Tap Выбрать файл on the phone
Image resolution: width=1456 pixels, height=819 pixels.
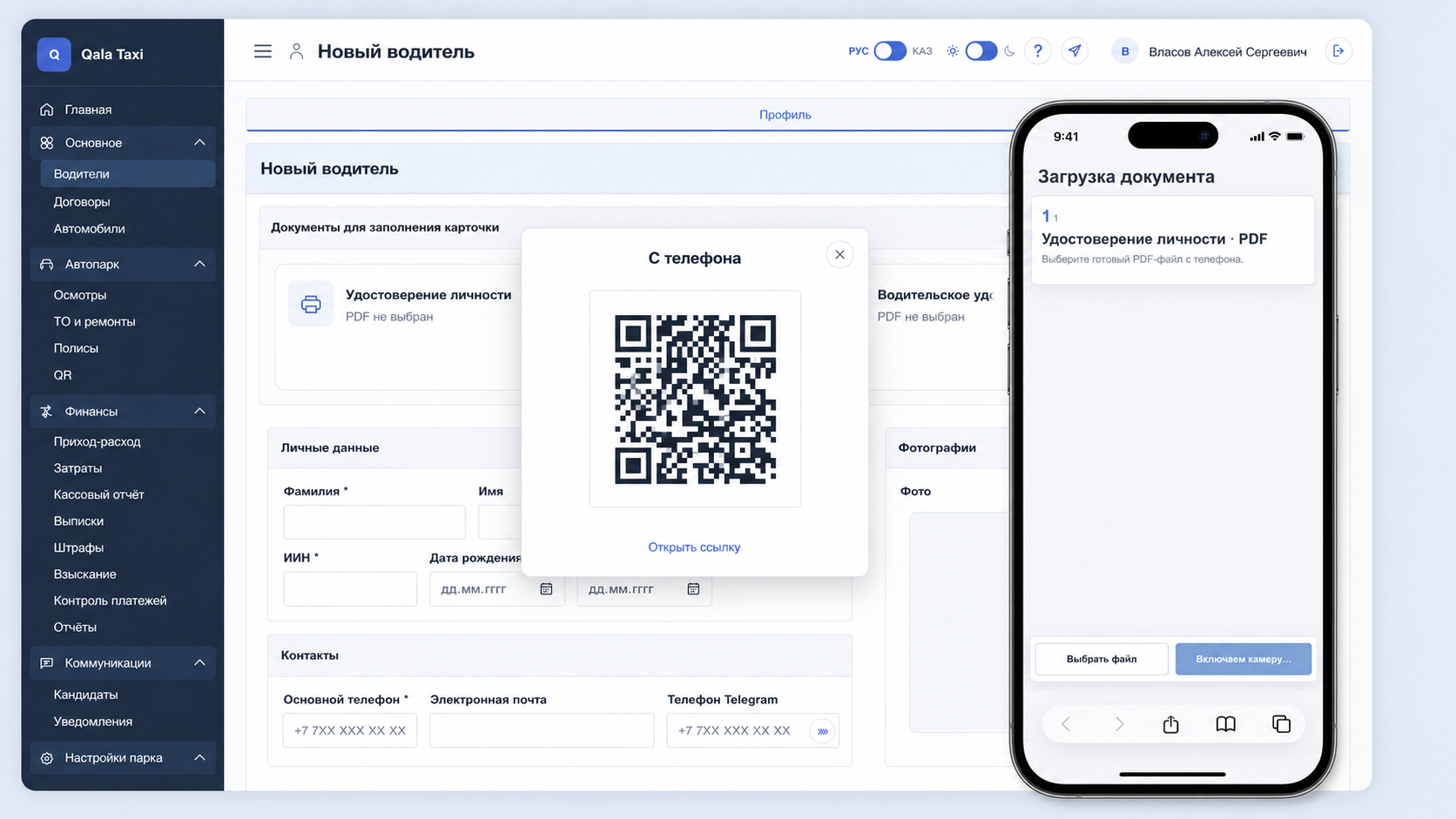1102,659
